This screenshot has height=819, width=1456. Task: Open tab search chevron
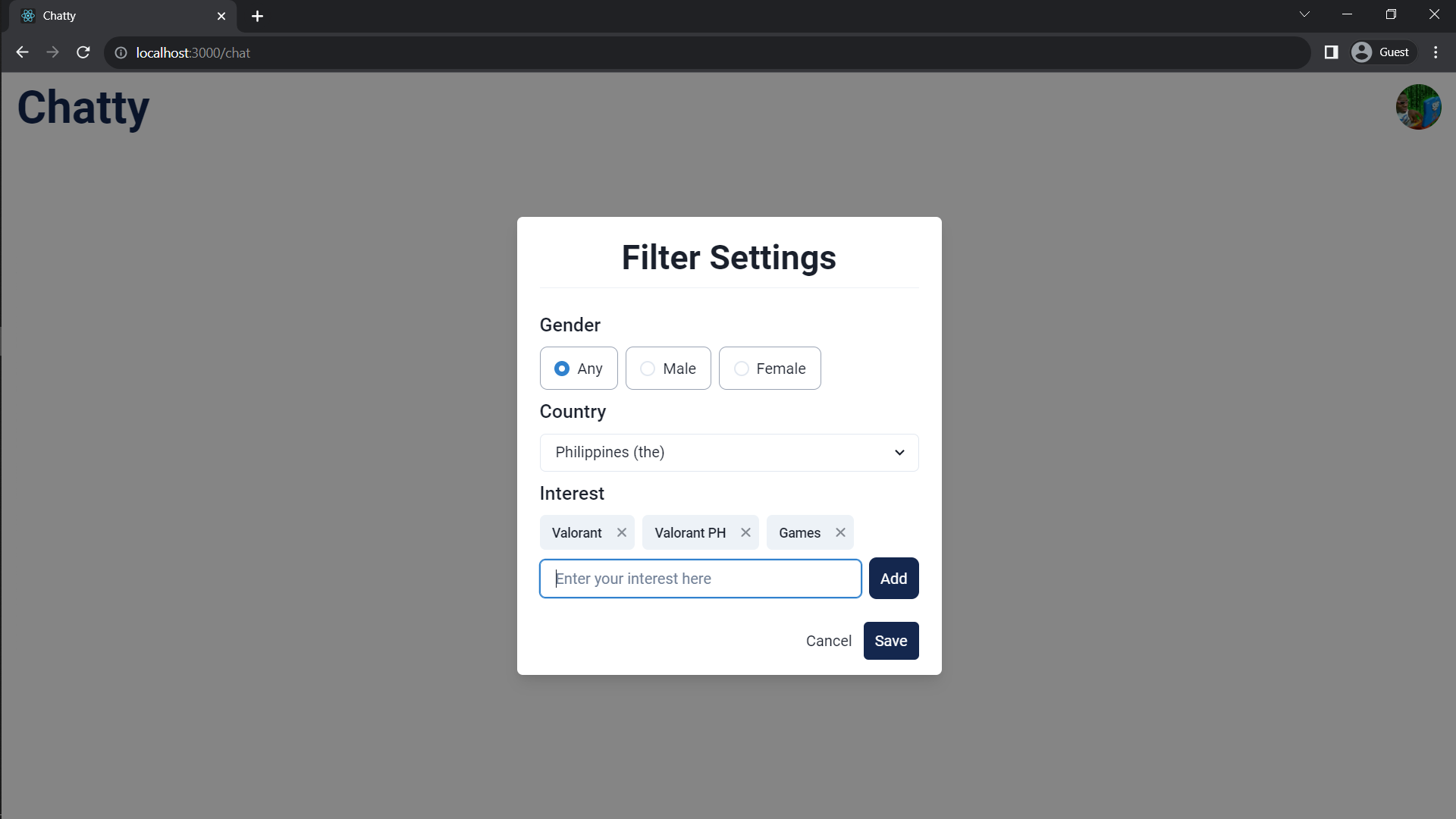(x=1304, y=14)
